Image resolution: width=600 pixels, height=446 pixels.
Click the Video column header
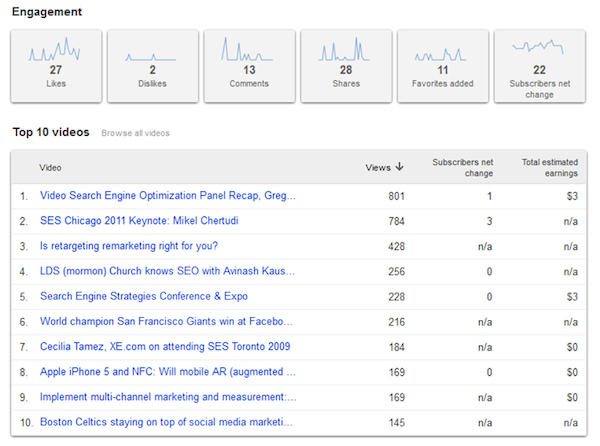point(50,168)
